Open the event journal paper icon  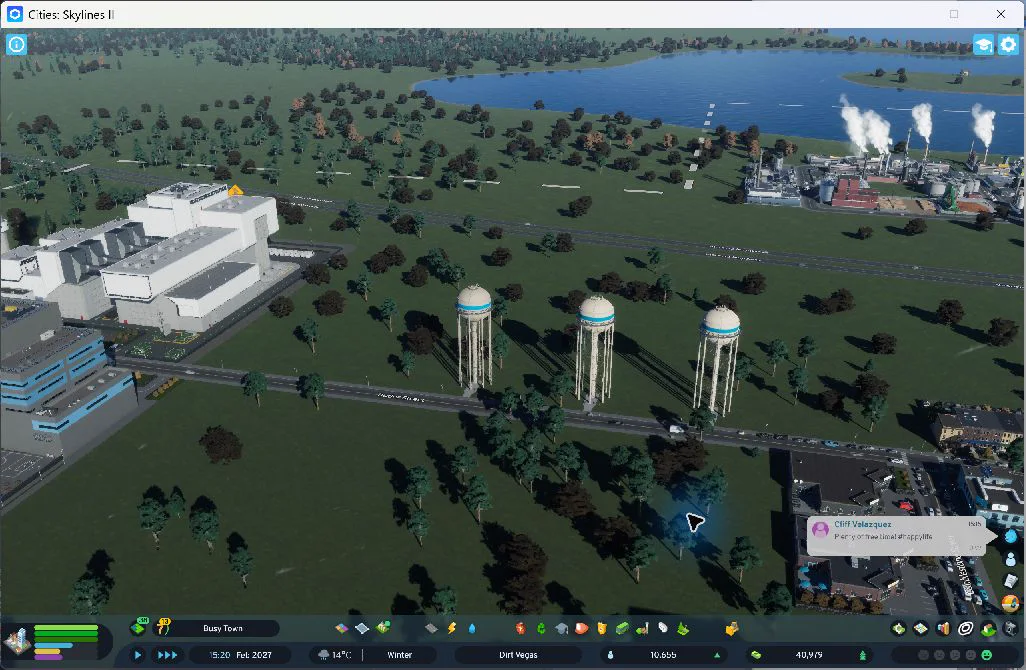1011,580
